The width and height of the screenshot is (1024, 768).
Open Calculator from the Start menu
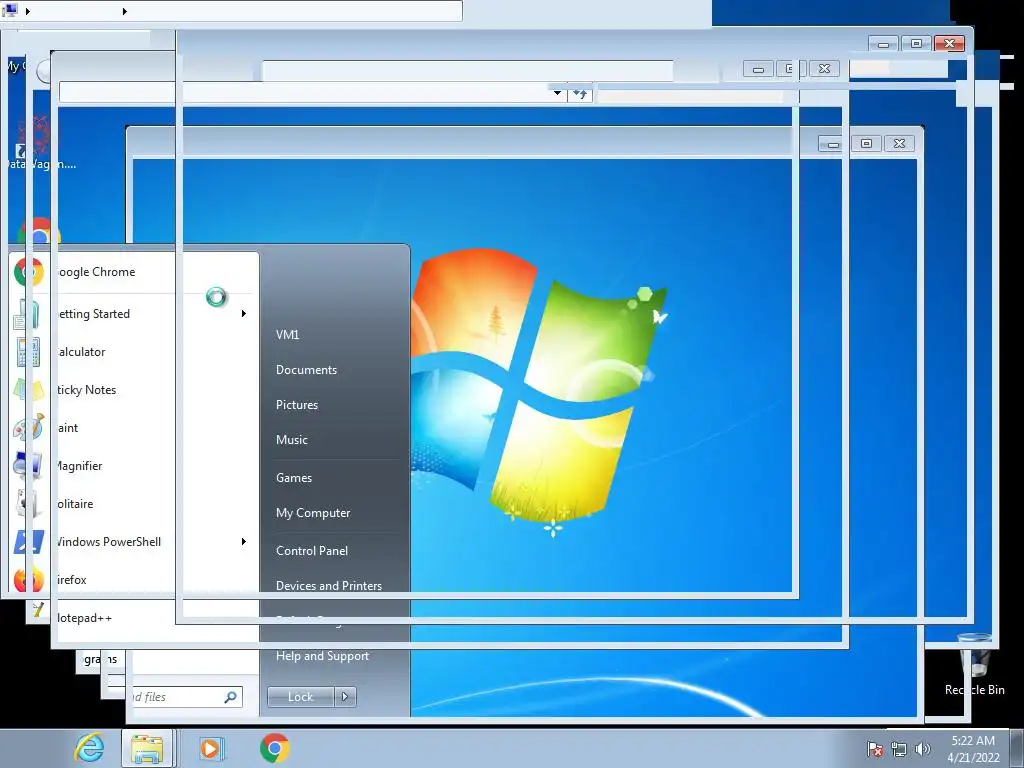[x=134, y=352]
